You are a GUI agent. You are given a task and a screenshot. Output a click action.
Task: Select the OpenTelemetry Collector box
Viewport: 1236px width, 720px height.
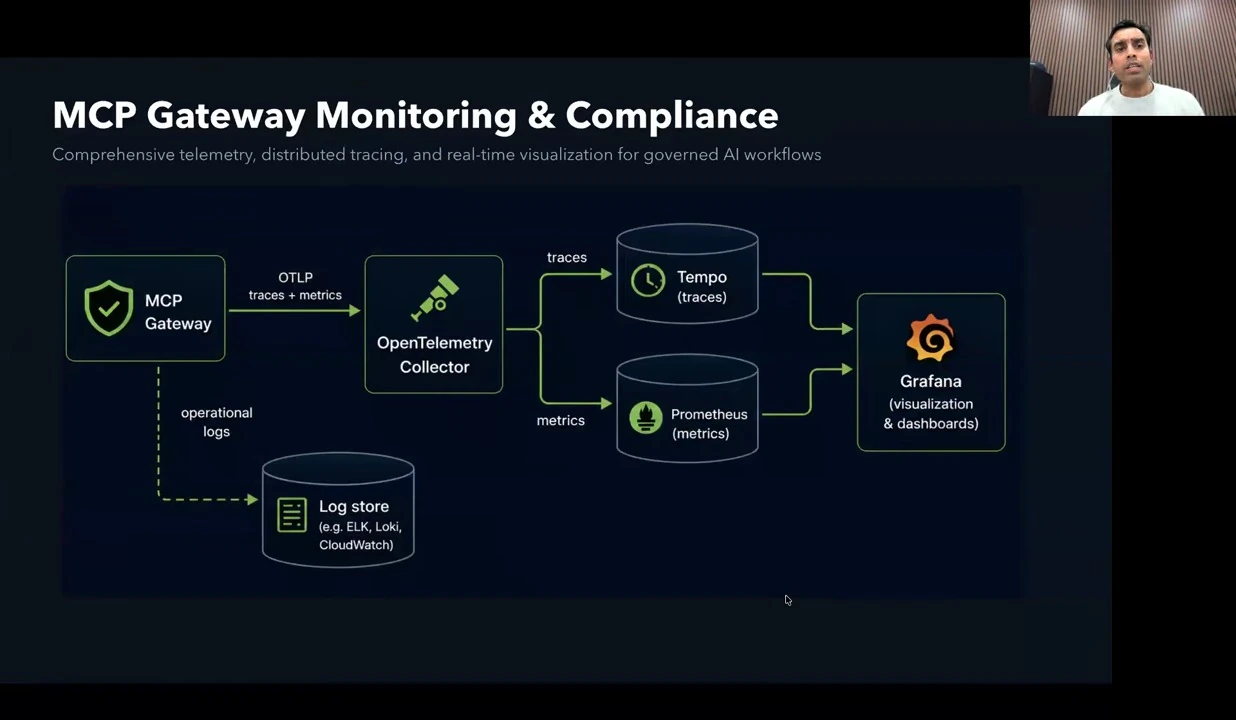coord(434,324)
